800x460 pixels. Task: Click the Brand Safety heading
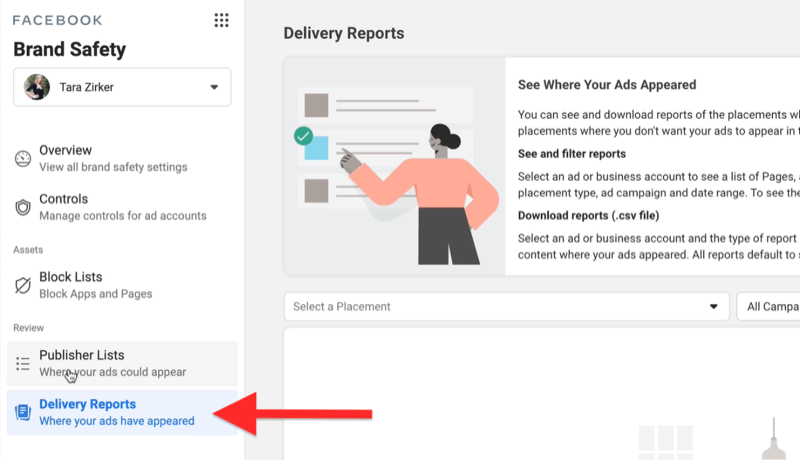click(x=69, y=49)
